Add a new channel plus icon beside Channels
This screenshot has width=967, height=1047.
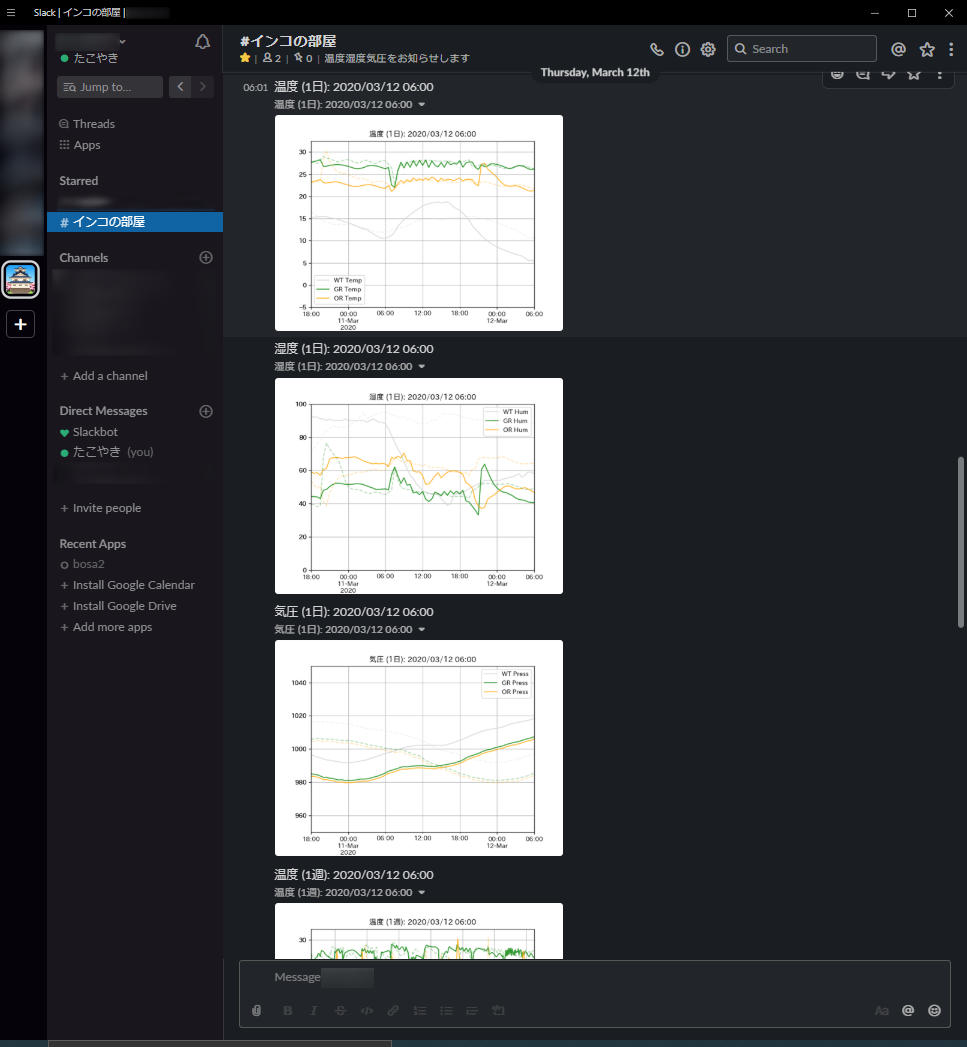[206, 258]
